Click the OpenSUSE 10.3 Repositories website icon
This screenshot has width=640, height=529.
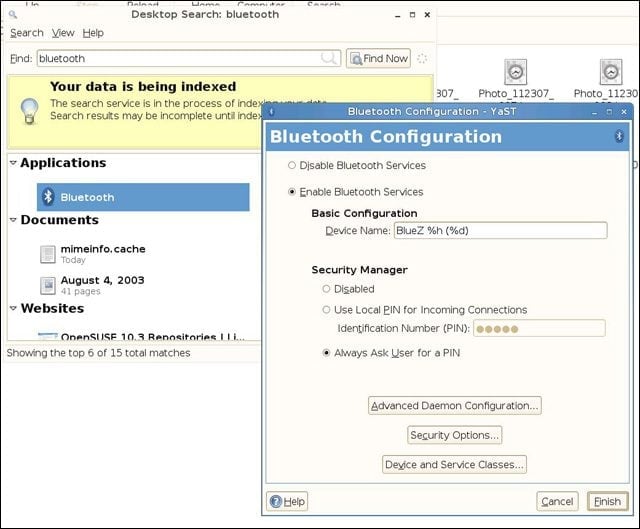48,336
